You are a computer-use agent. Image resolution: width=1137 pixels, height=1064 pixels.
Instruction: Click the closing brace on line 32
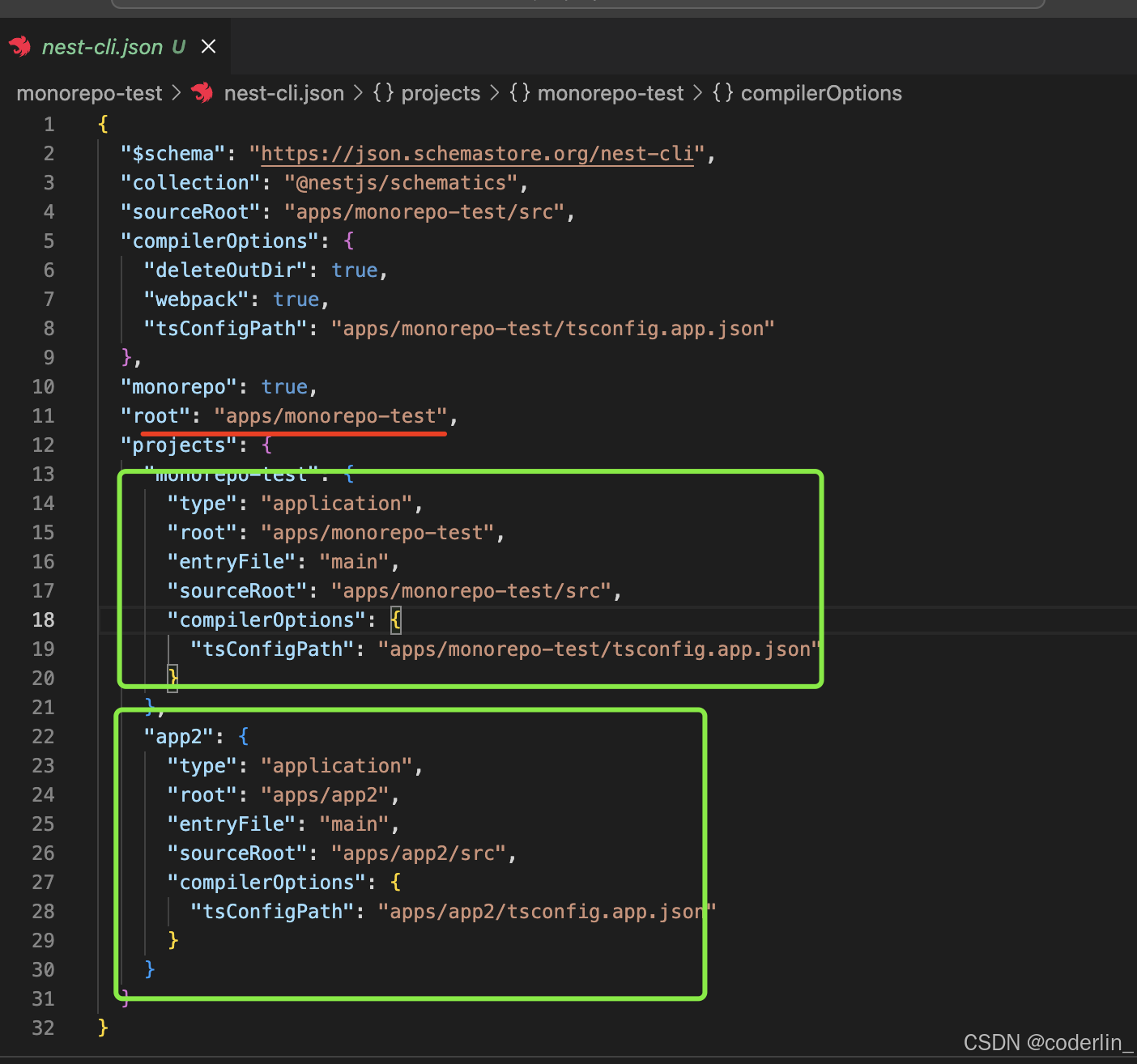[x=103, y=1028]
